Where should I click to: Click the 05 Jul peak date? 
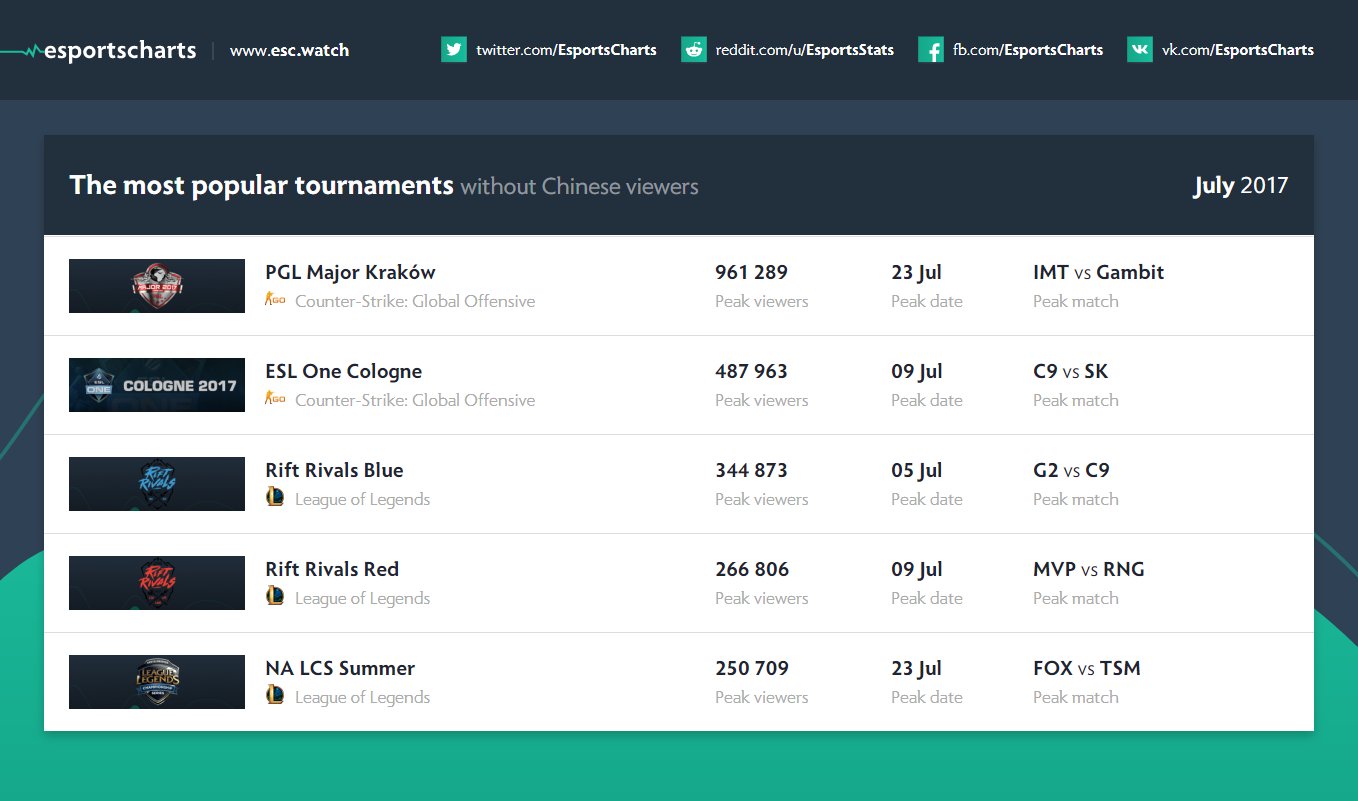(917, 470)
